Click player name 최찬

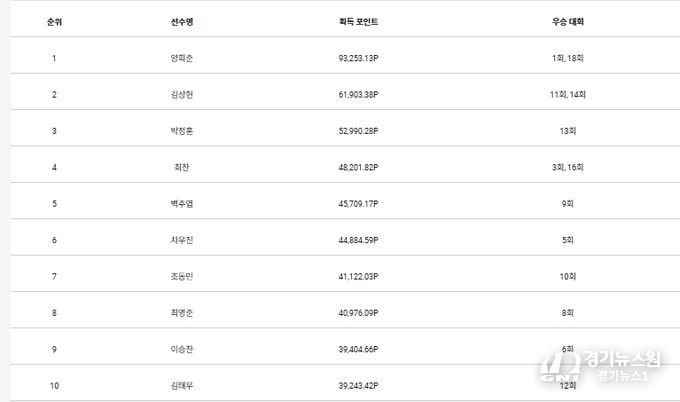[x=181, y=167]
